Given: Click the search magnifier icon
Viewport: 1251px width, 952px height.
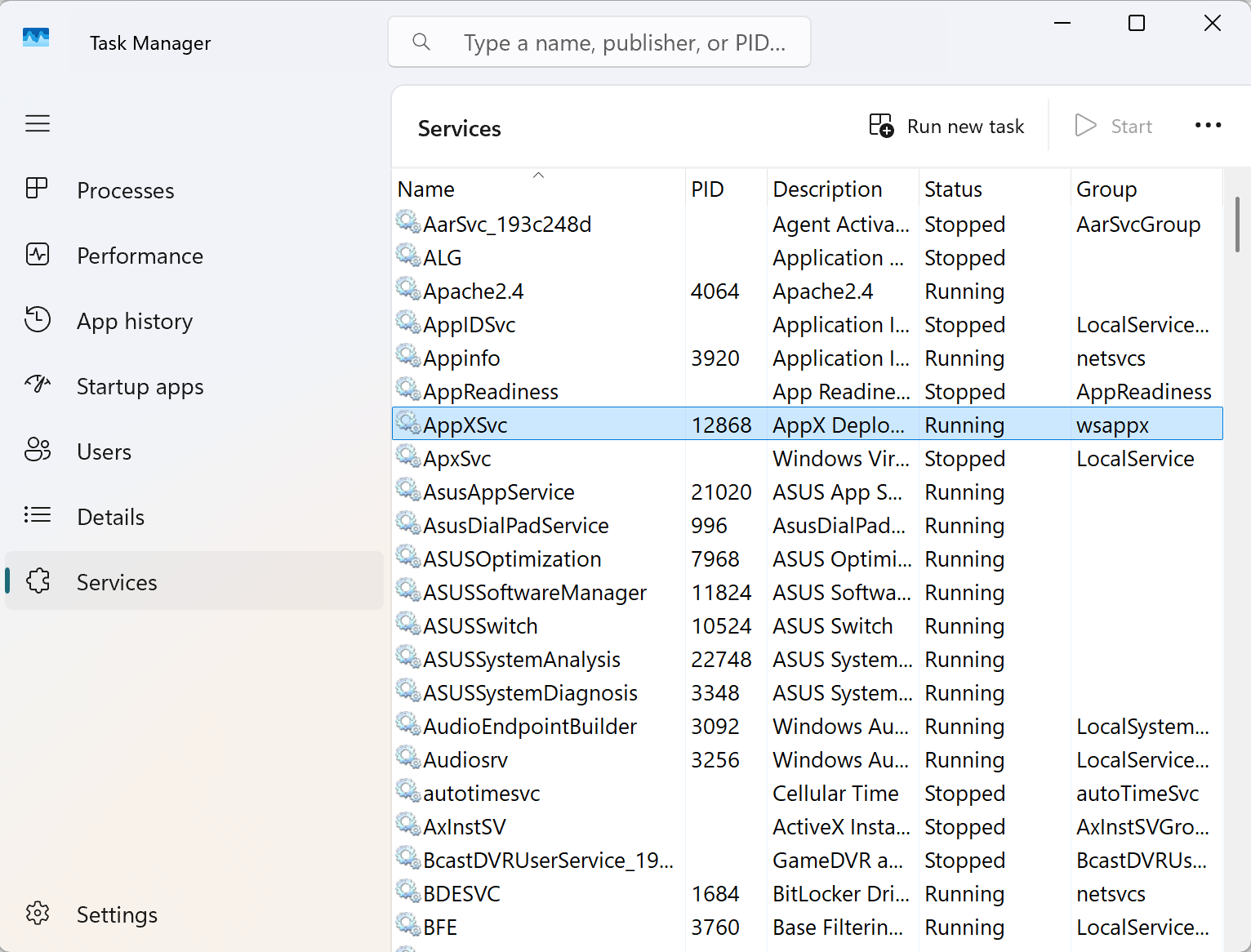Looking at the screenshot, I should [421, 42].
